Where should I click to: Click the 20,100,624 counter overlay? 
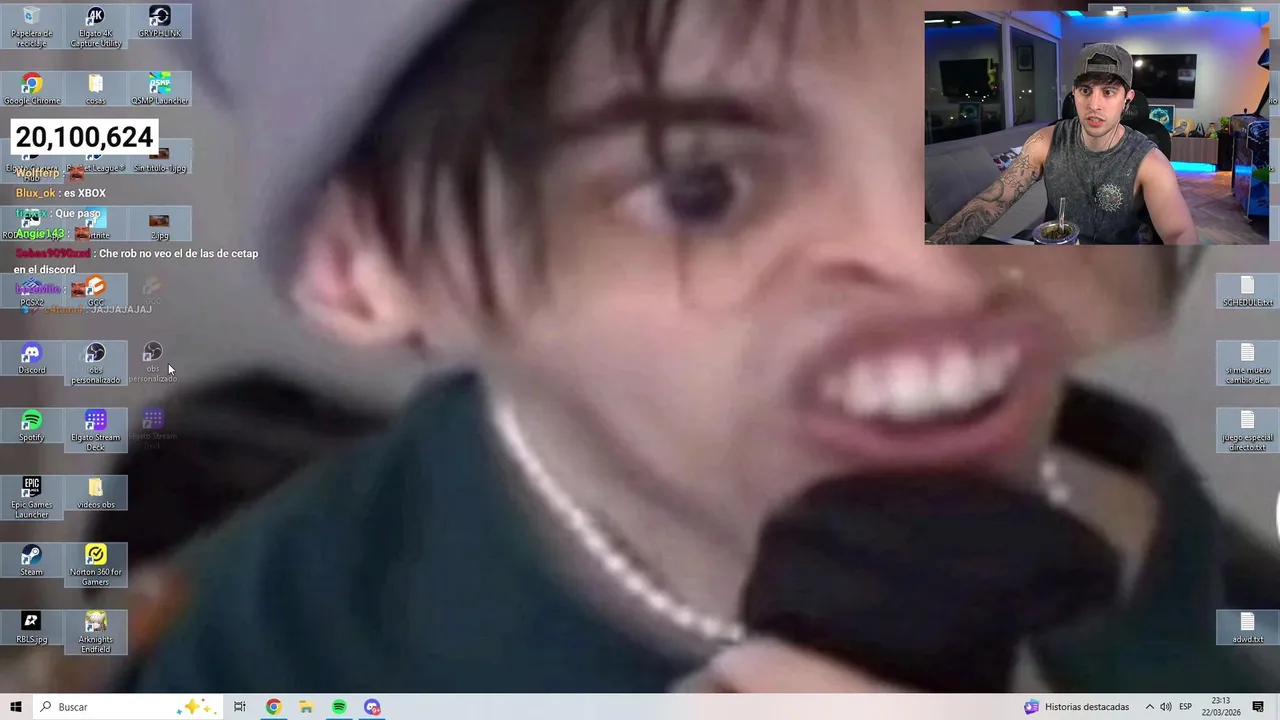pos(84,137)
